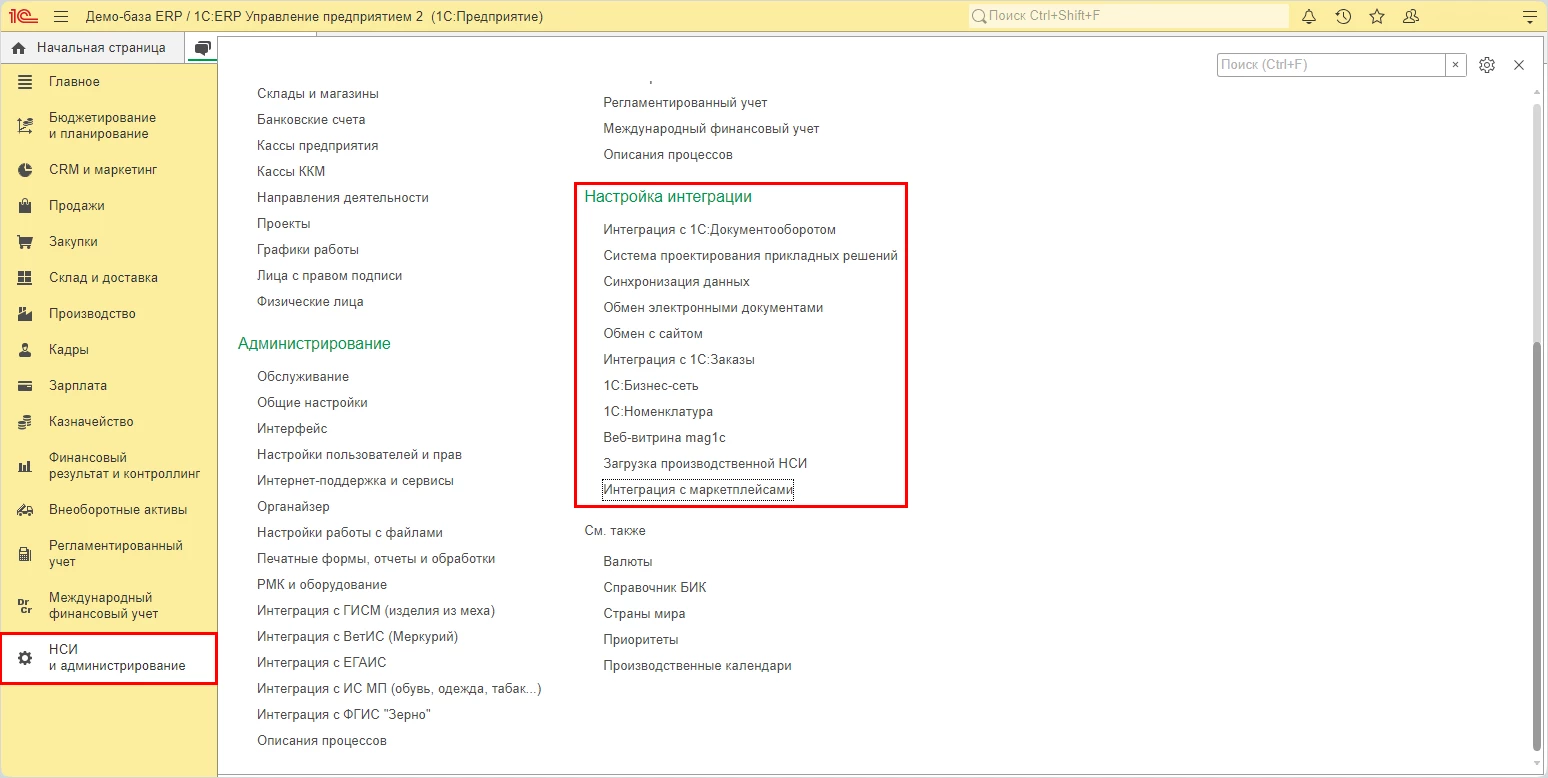1548x778 pixels.
Task: Click the global search field Поиск Ctrl+Shift+F
Action: (x=1129, y=16)
